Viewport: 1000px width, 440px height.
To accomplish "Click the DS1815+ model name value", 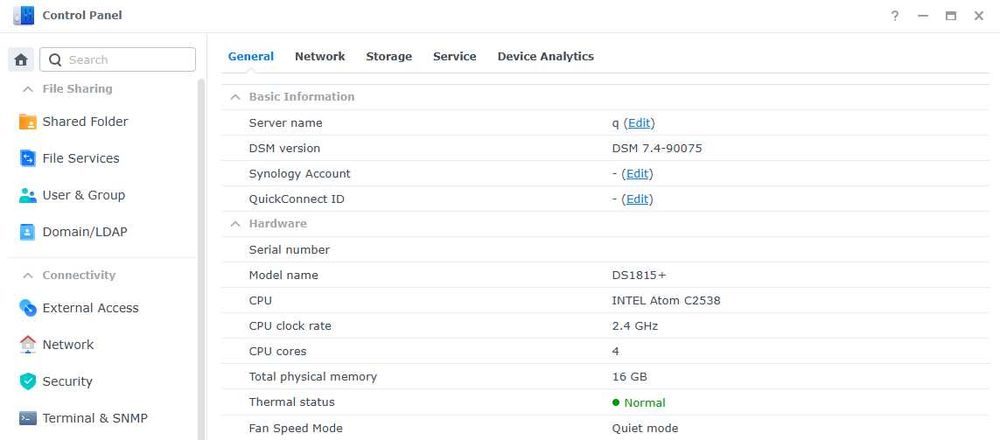I will coord(640,275).
